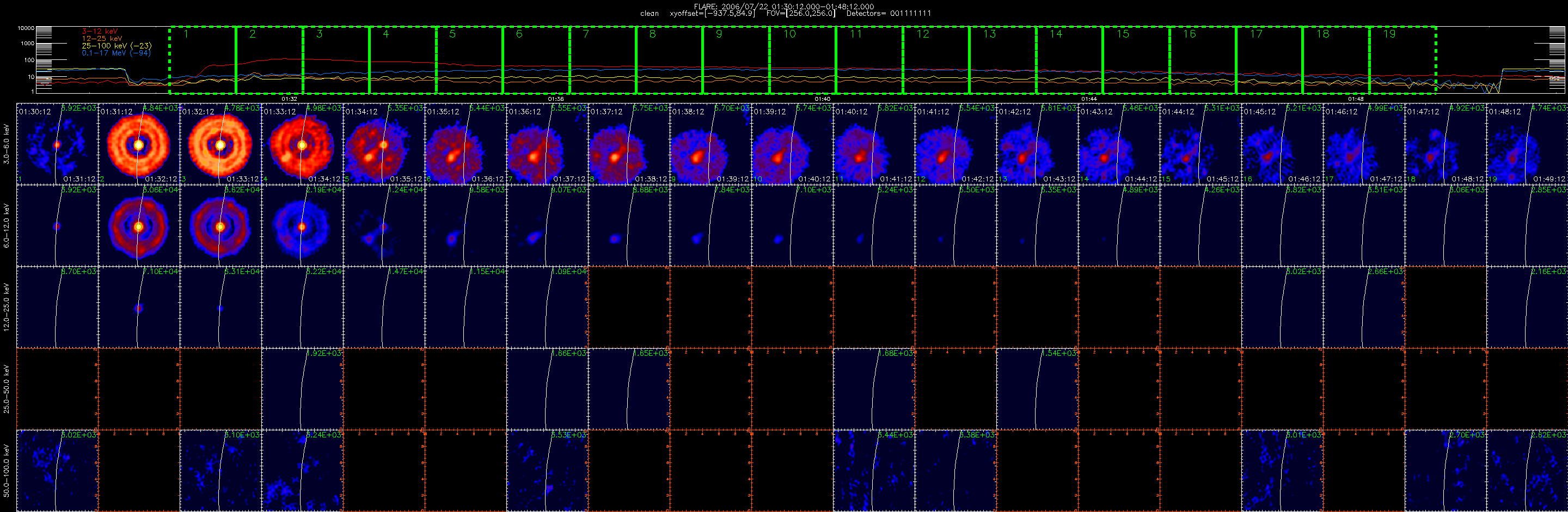Open 6-12 keV ring image under 01:31:12
1568x512 pixels.
tap(139, 225)
